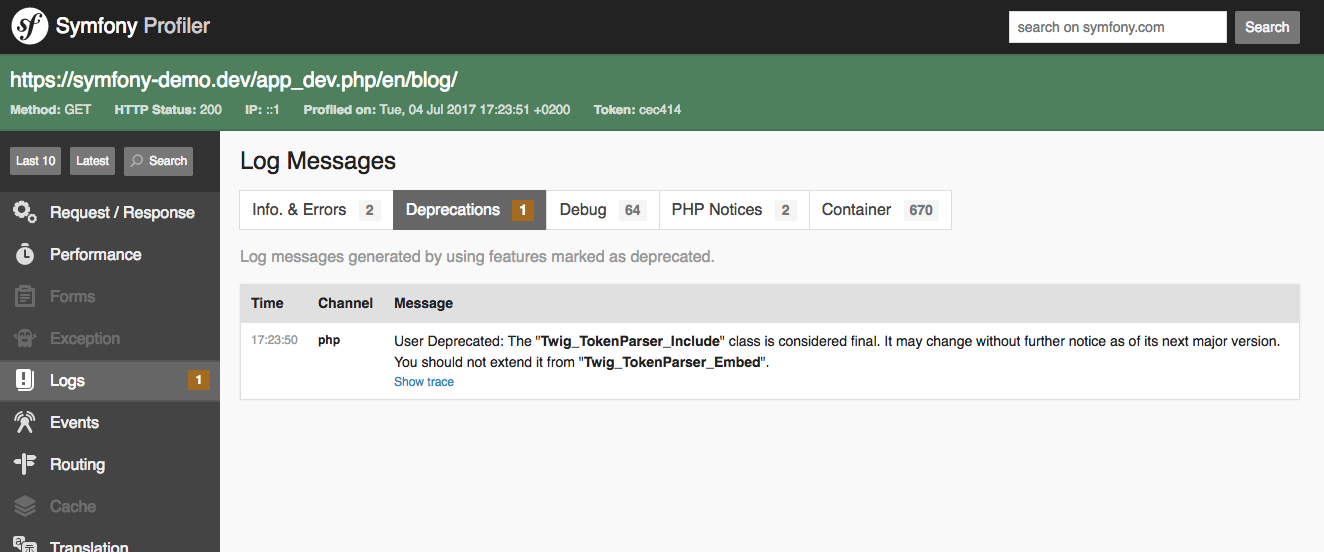Screen dimensions: 1324x552
Task: Click the Latest button
Action: tap(92, 161)
